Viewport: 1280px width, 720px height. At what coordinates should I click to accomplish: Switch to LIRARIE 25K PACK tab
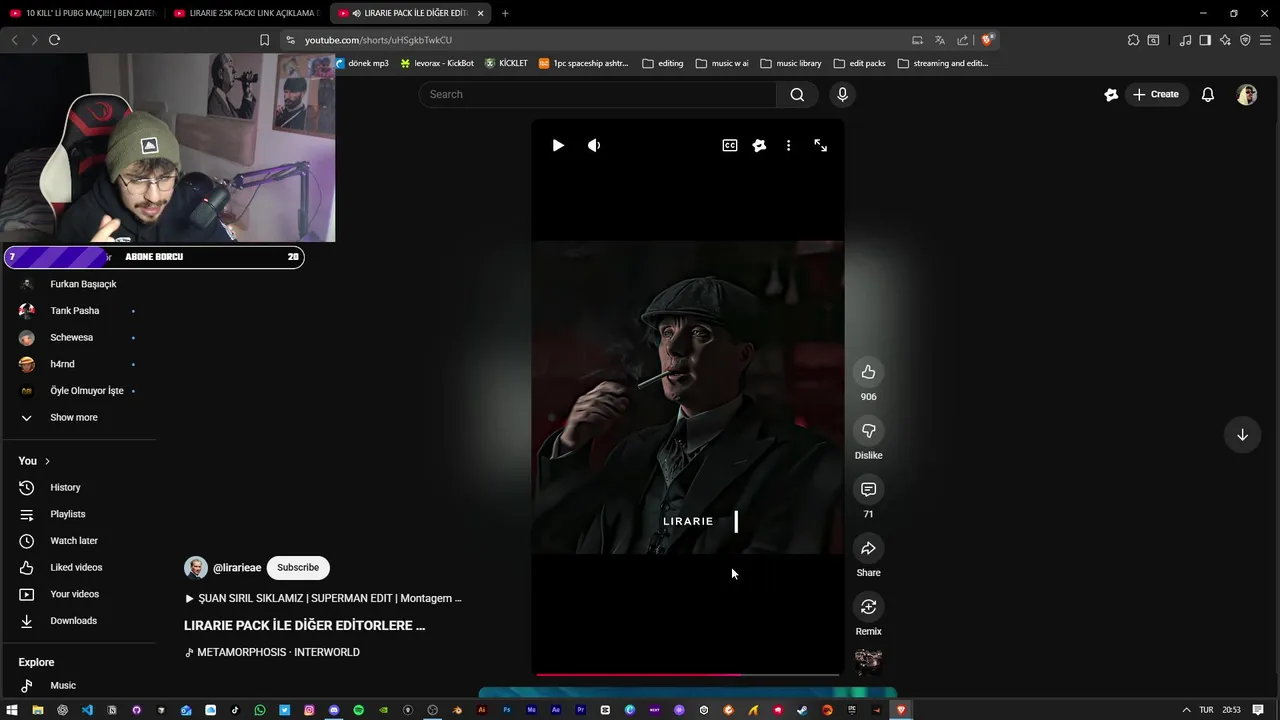point(246,13)
